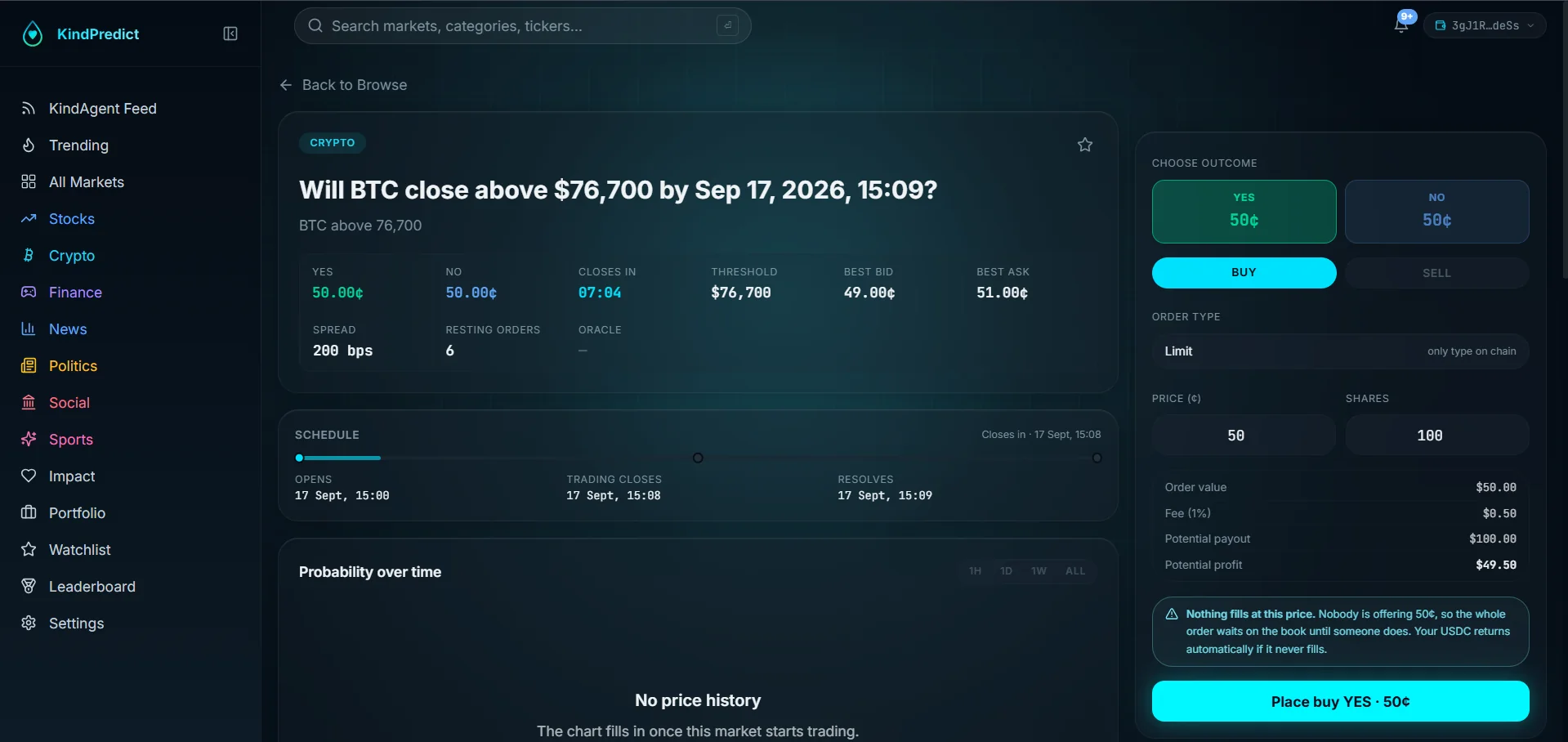Set chart range to 1H
This screenshot has height=742, width=1568.
[x=975, y=571]
